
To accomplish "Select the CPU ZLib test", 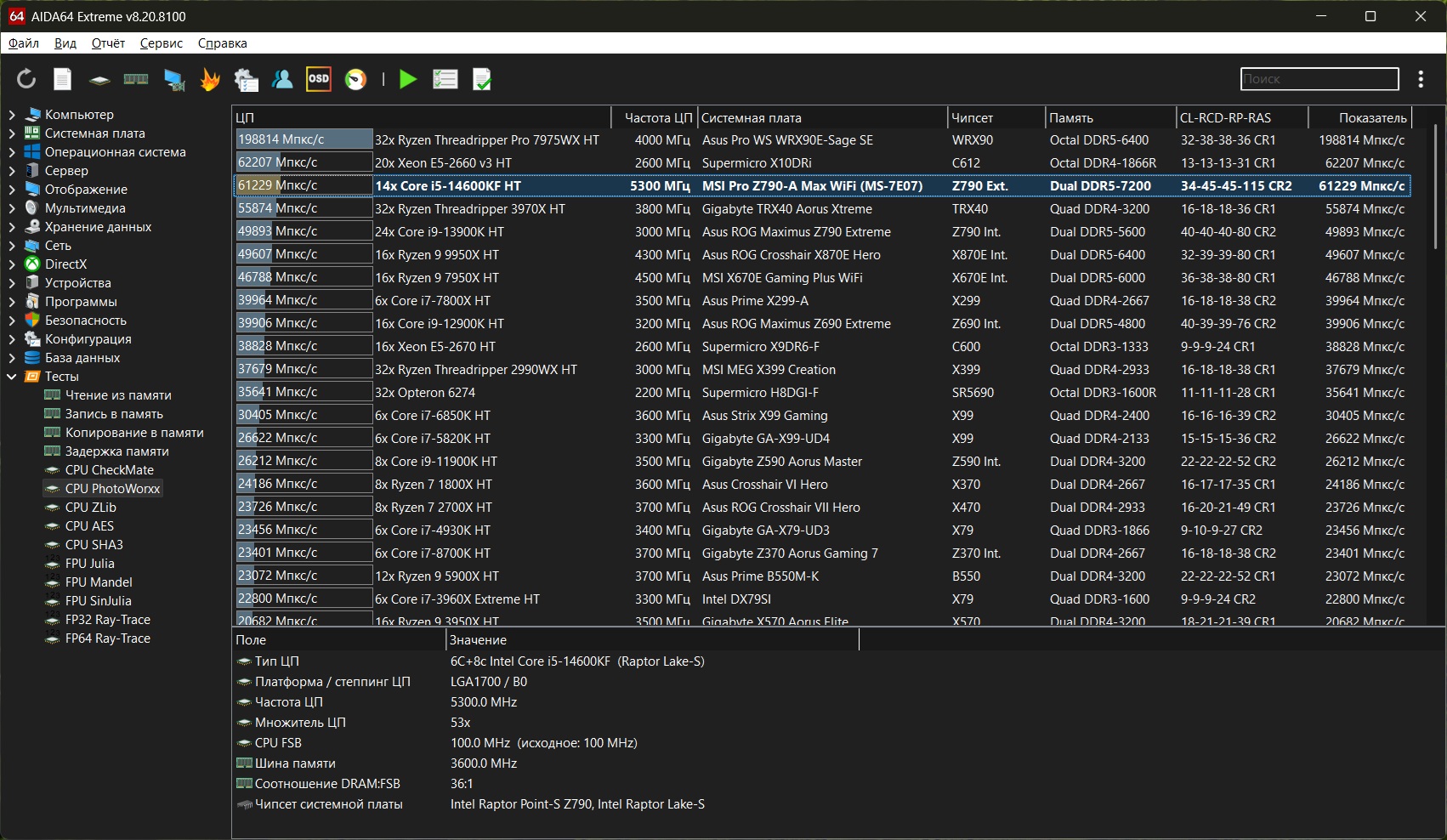I will tap(91, 507).
